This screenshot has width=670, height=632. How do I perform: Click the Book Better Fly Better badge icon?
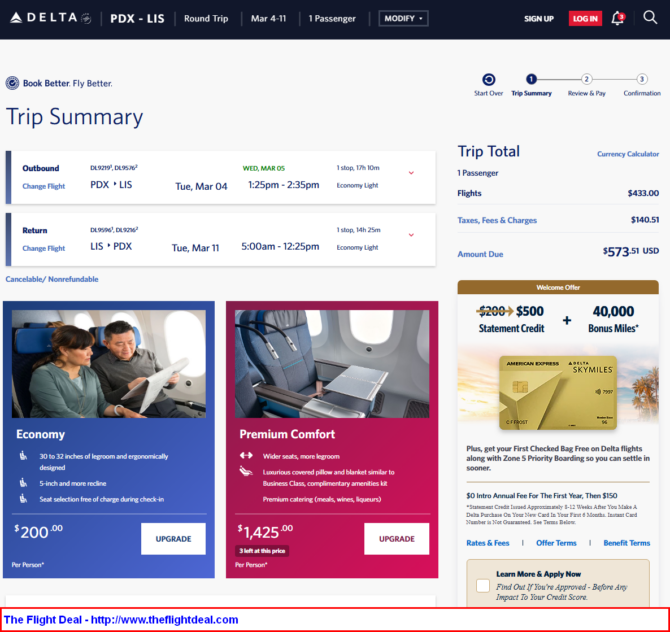pos(13,83)
